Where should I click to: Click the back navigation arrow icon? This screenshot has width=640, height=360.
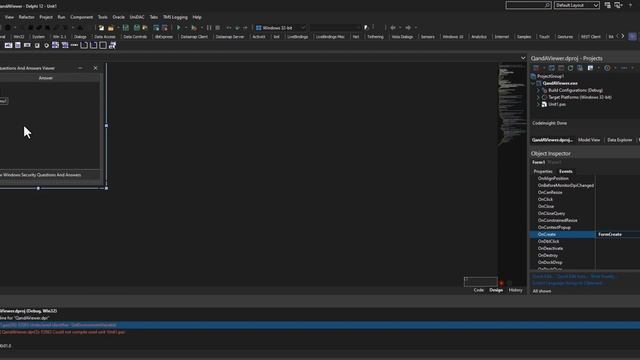click(x=393, y=28)
